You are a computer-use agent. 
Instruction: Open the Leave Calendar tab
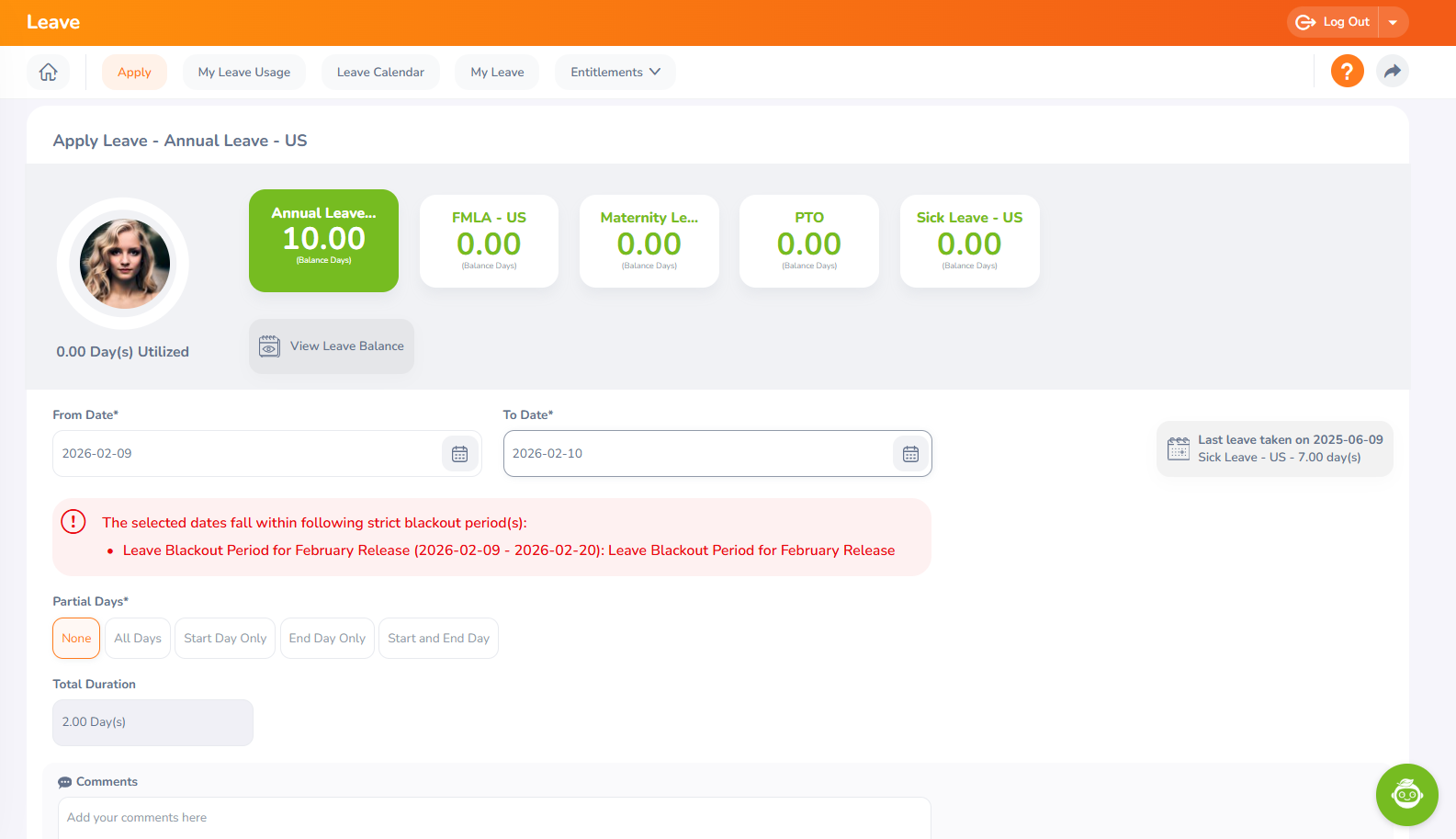(380, 72)
